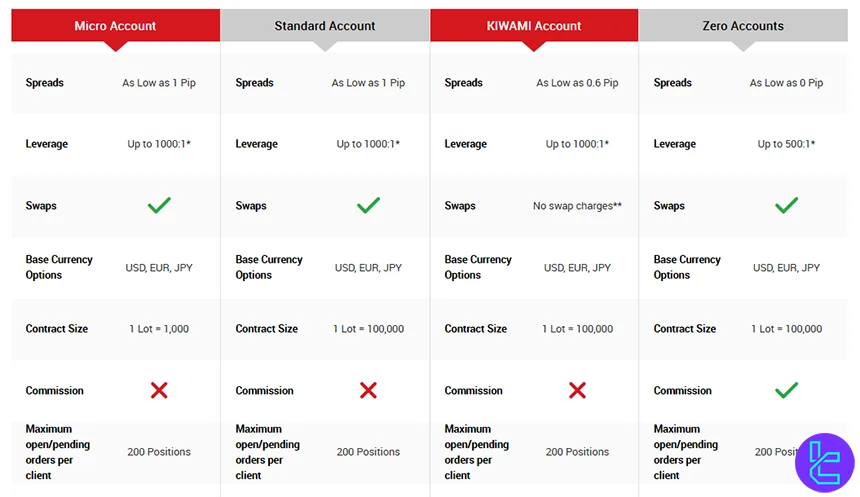This screenshot has width=860, height=497.
Task: Click the Leverage label in Standard Account
Action: 257,144
